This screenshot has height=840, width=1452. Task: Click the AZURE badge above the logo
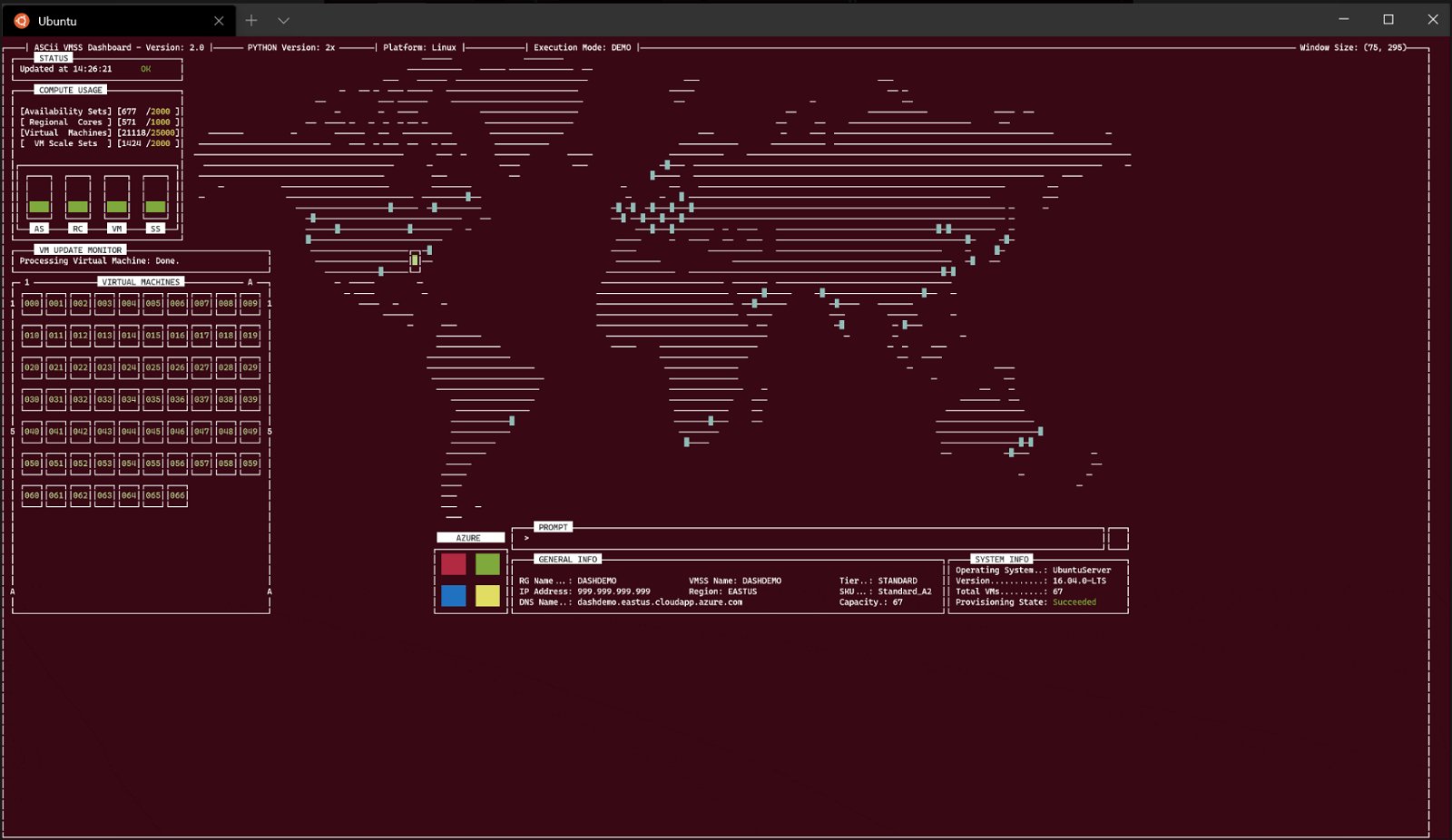[470, 537]
